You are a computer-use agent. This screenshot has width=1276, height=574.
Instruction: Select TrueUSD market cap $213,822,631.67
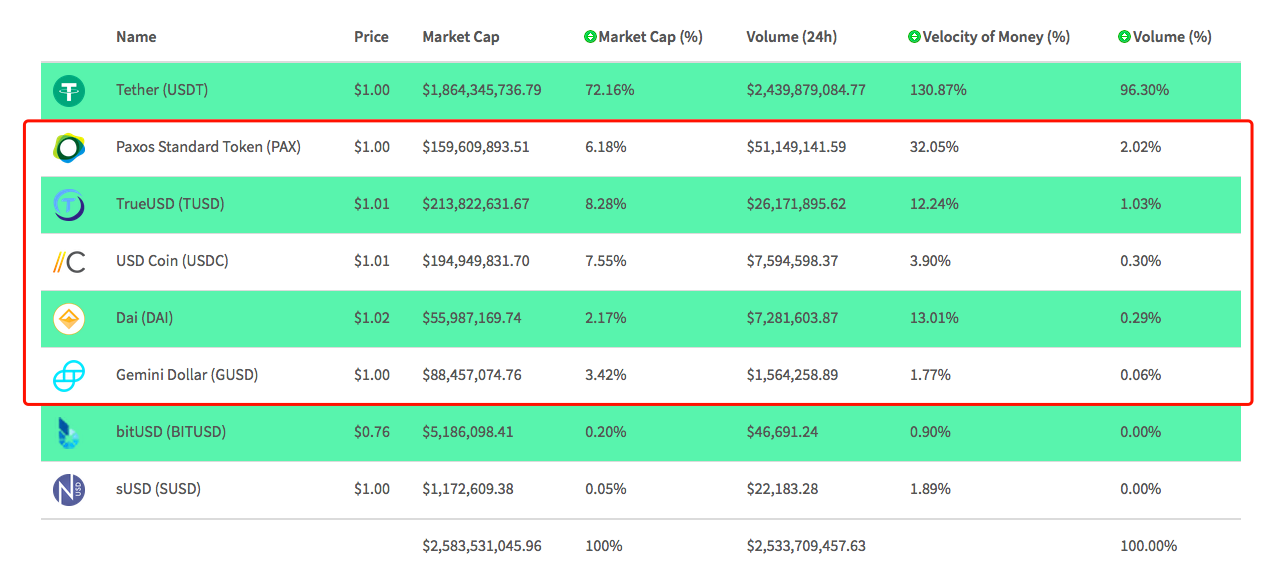coord(476,204)
